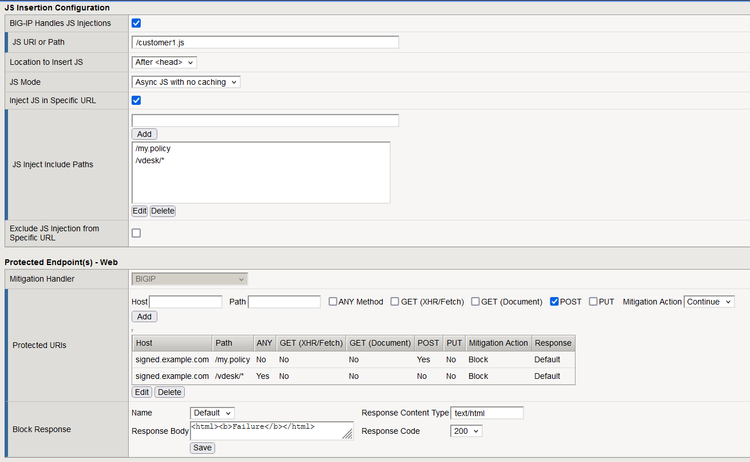
Task: Click the JS include path input field
Action: click(x=265, y=120)
